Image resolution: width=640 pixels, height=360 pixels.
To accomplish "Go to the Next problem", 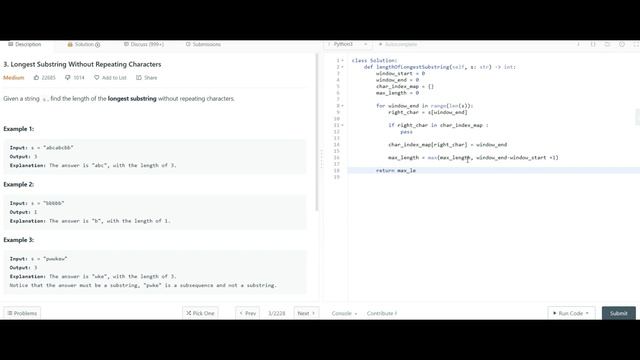I will point(306,313).
